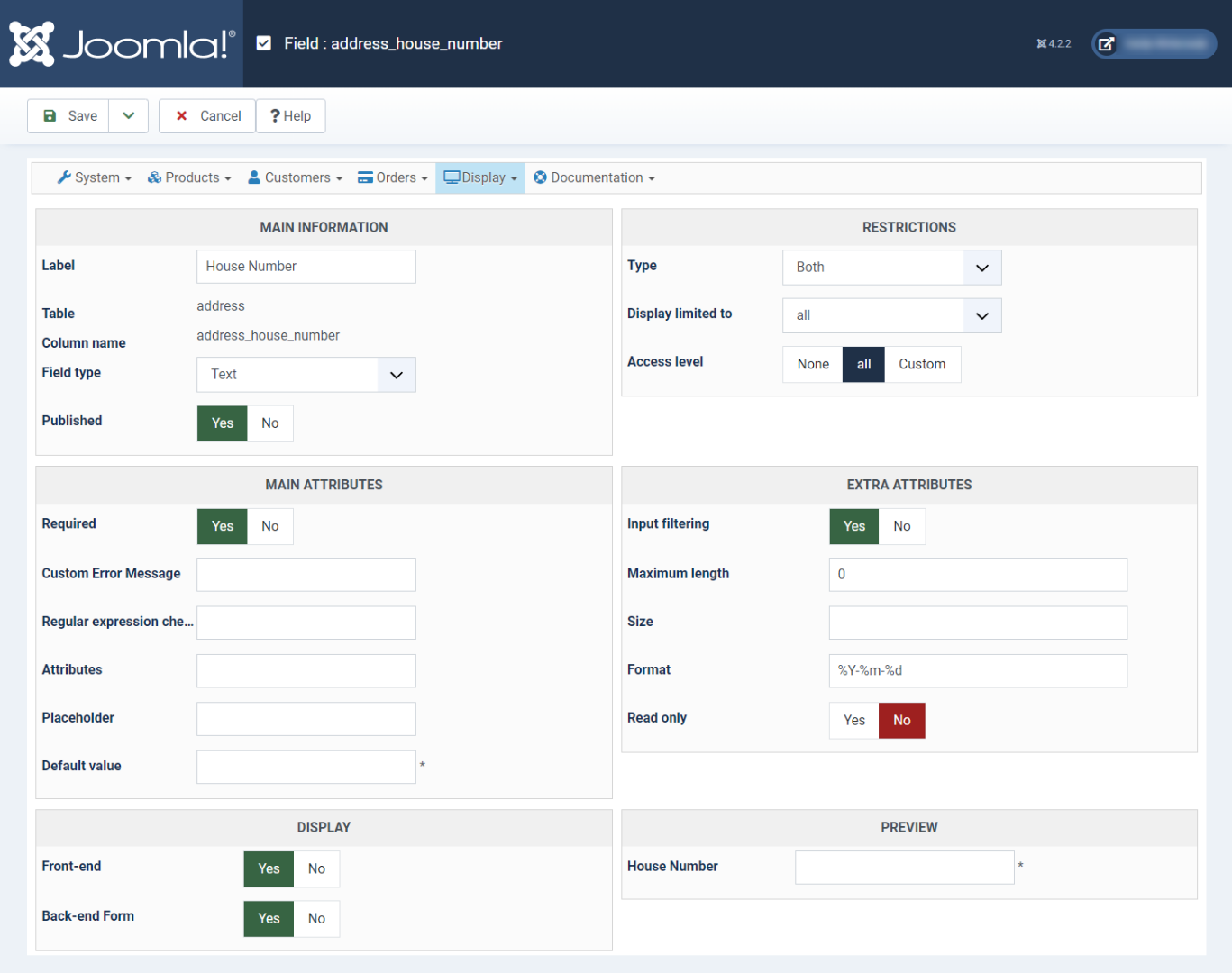Set Read only to No
Viewport: 1232px width, 973px height.
tap(902, 720)
